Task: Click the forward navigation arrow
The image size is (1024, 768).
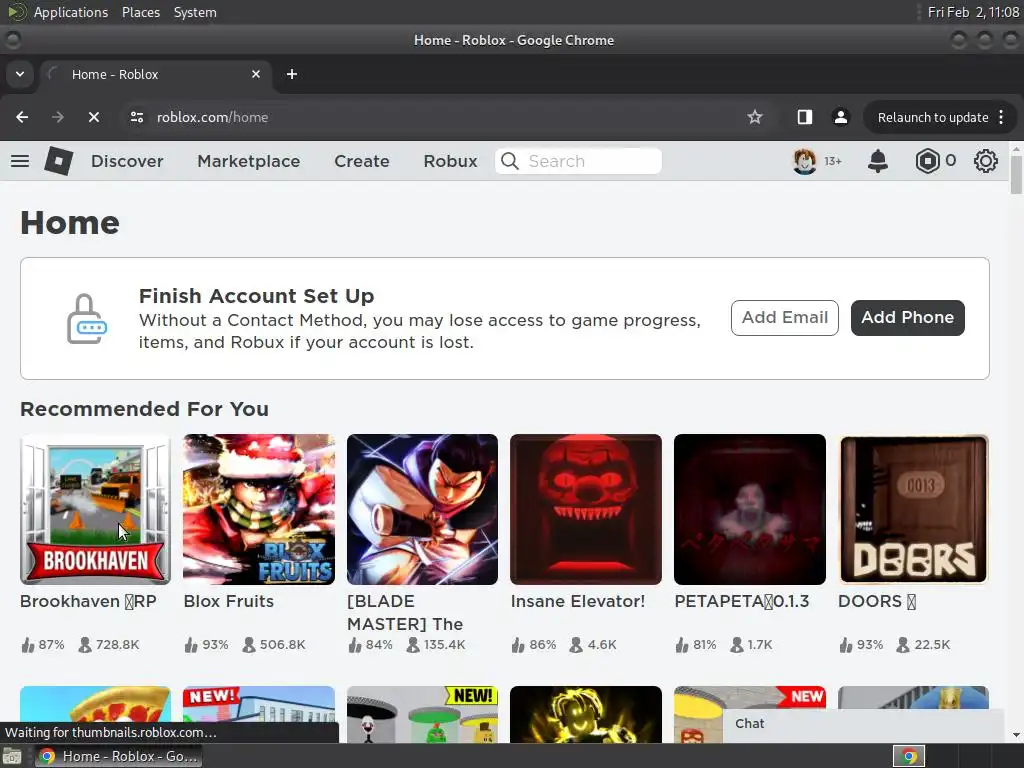Action: [x=57, y=117]
